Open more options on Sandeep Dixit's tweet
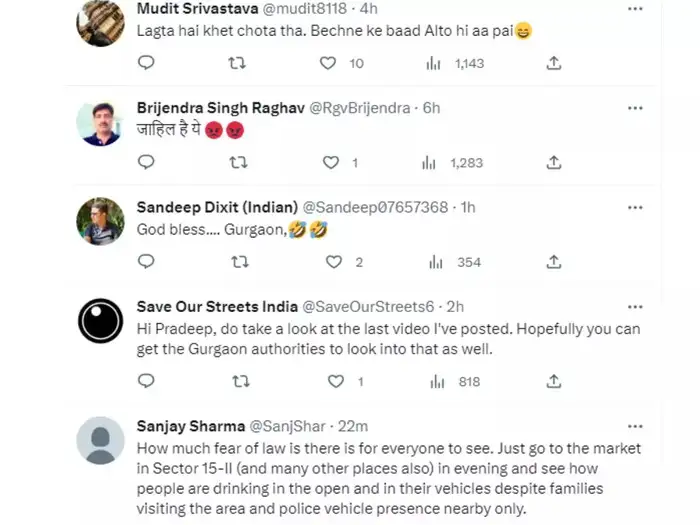The height and width of the screenshot is (525, 700). pyautogui.click(x=635, y=207)
